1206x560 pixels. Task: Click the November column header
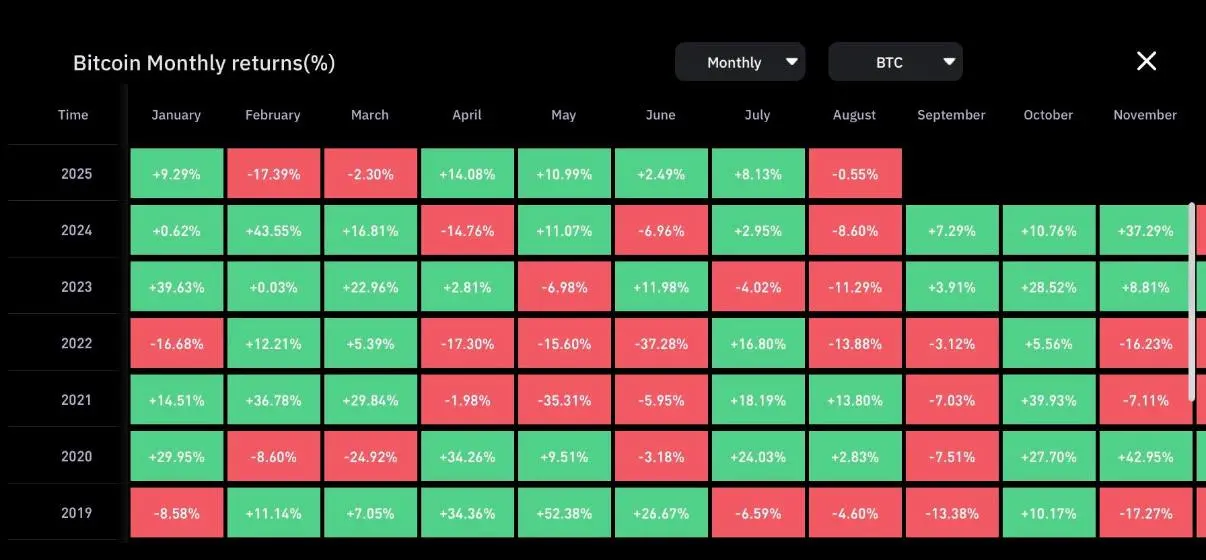[x=1145, y=115]
